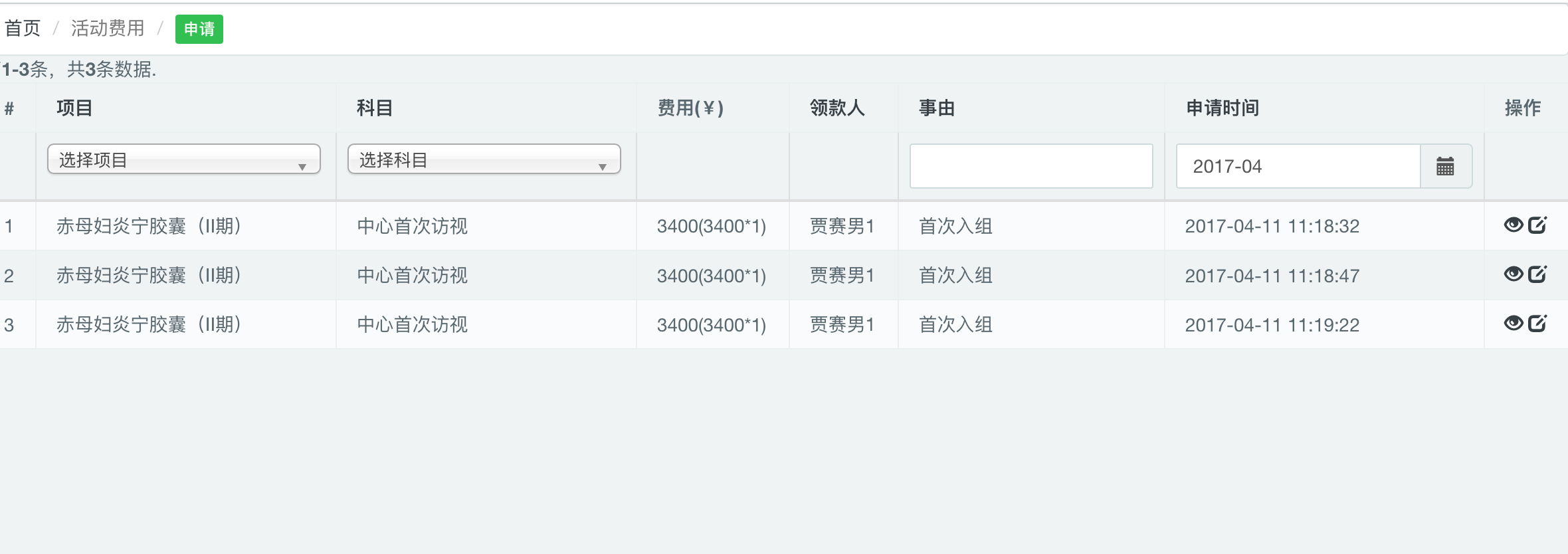The image size is (1568, 554).
Task: Click 赤母妇炎宁胶囊 project in row 1
Action: click(149, 226)
